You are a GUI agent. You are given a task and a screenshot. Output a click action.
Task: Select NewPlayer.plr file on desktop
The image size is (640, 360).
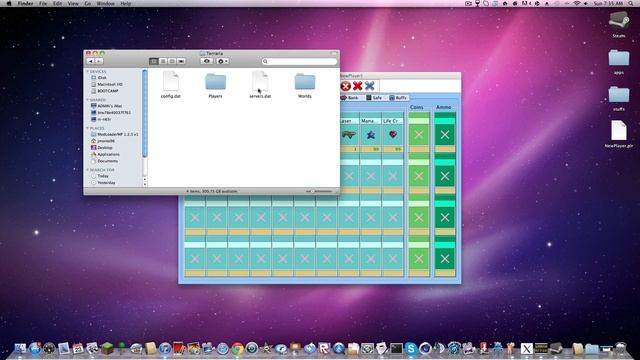coord(619,134)
